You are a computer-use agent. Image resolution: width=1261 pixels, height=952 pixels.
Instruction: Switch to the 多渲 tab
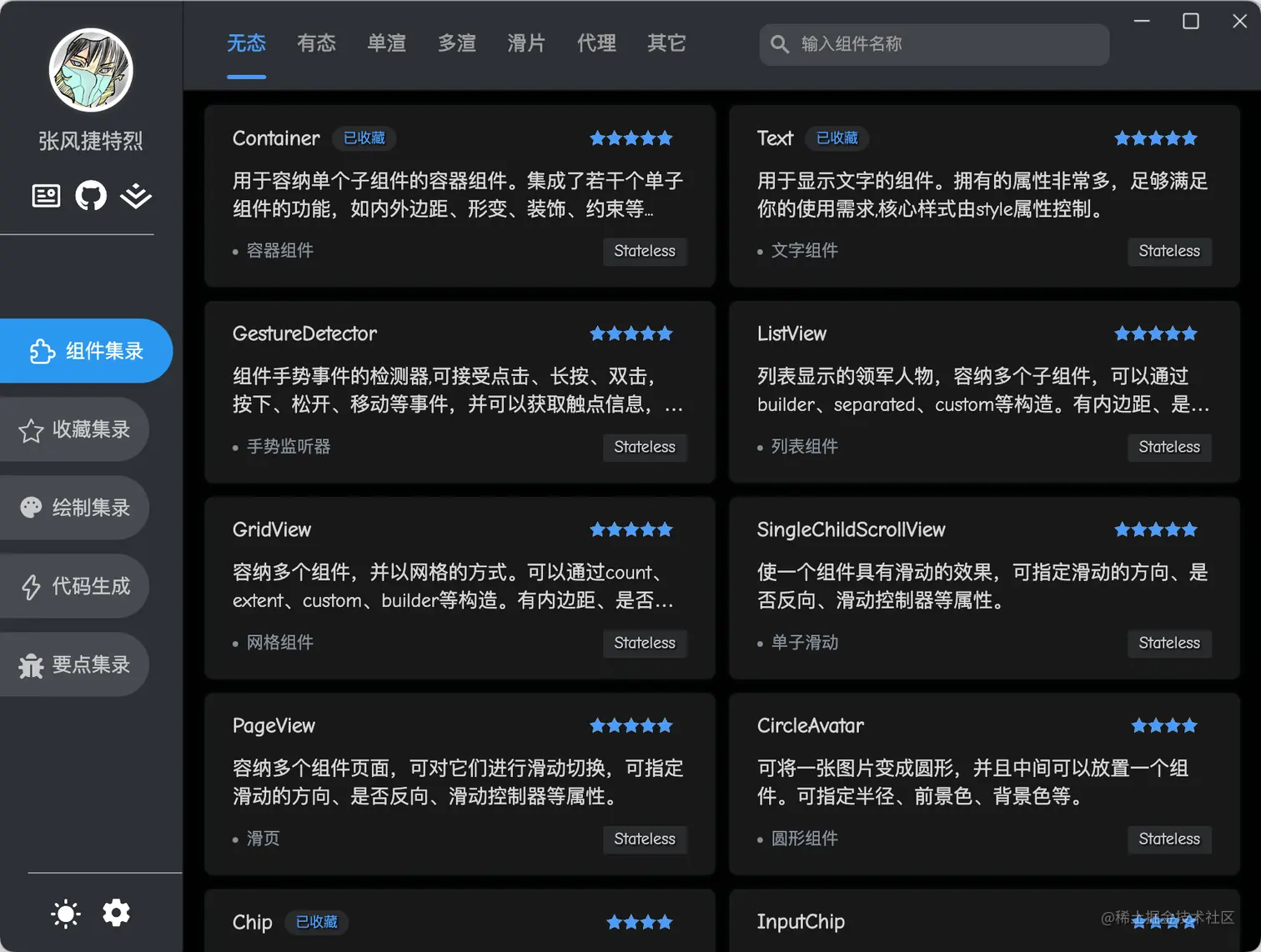(x=456, y=43)
